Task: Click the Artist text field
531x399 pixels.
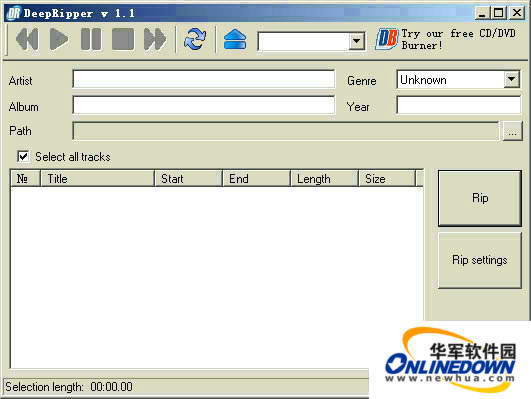Action: pos(204,80)
